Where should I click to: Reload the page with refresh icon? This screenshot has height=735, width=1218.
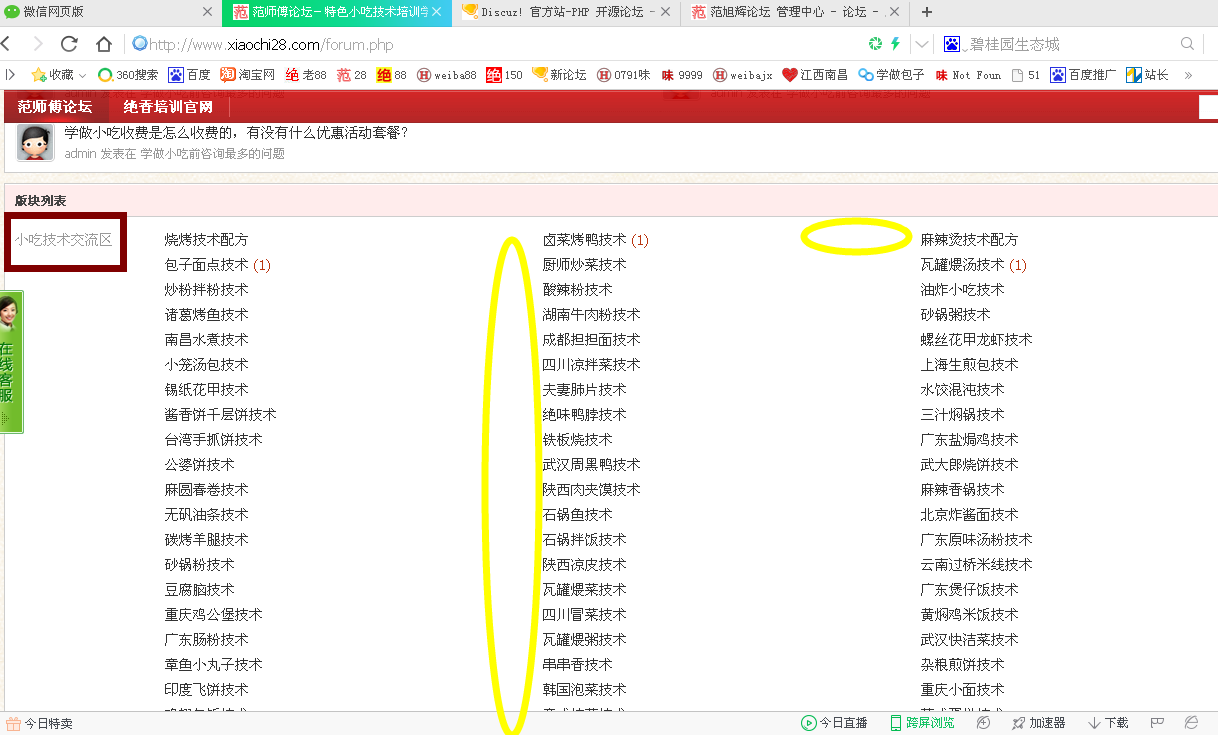tap(69, 44)
